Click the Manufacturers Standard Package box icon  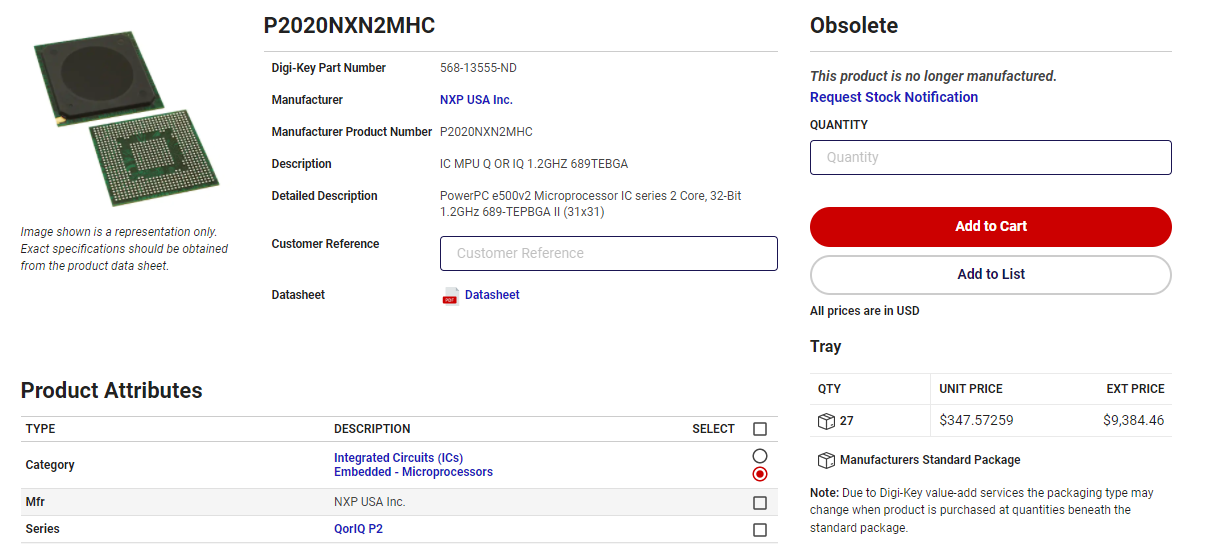(826, 460)
